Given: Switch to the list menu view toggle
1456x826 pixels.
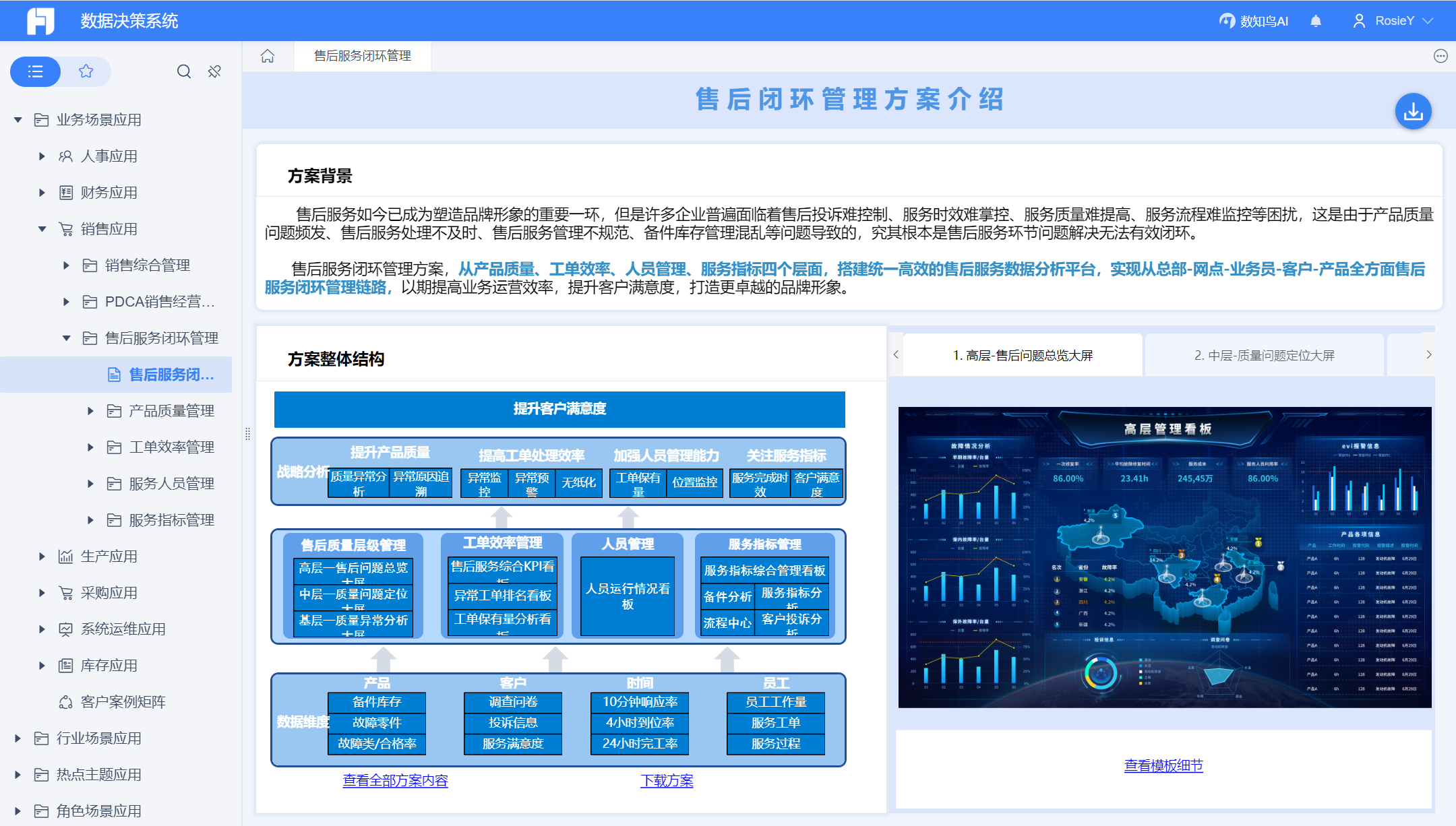Looking at the screenshot, I should pyautogui.click(x=36, y=71).
